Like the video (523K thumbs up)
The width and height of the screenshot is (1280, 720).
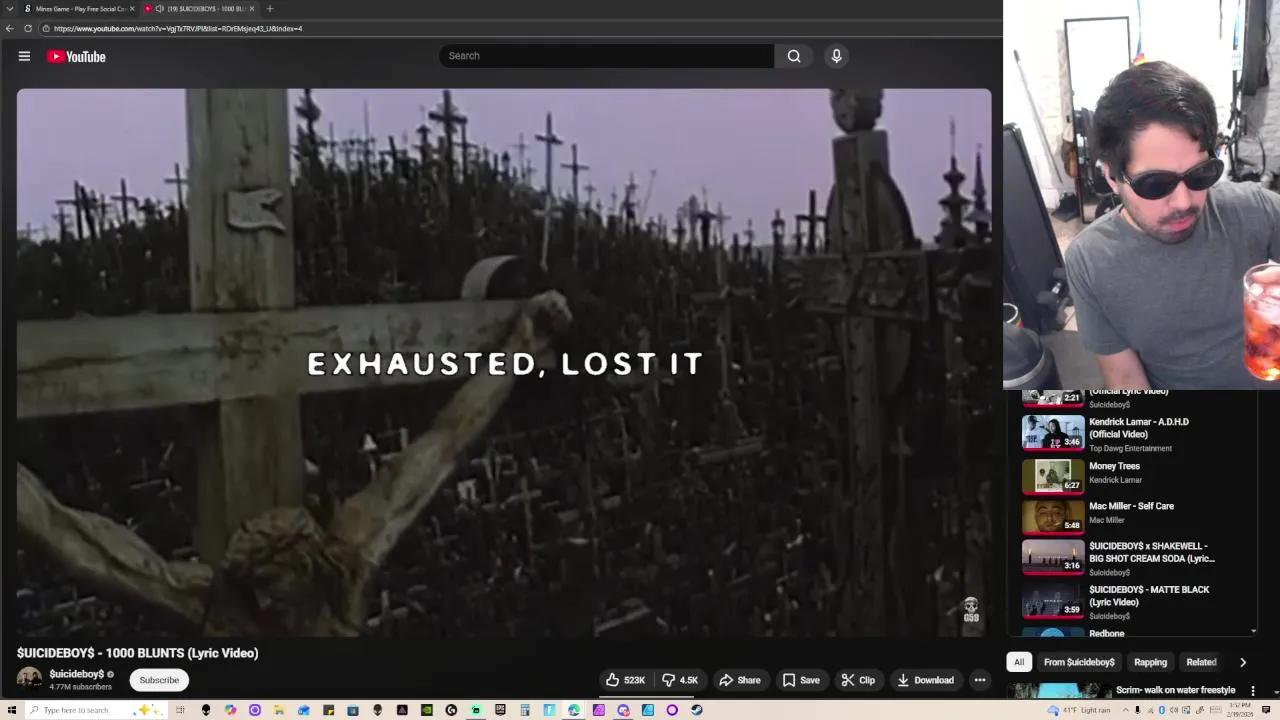pos(625,680)
